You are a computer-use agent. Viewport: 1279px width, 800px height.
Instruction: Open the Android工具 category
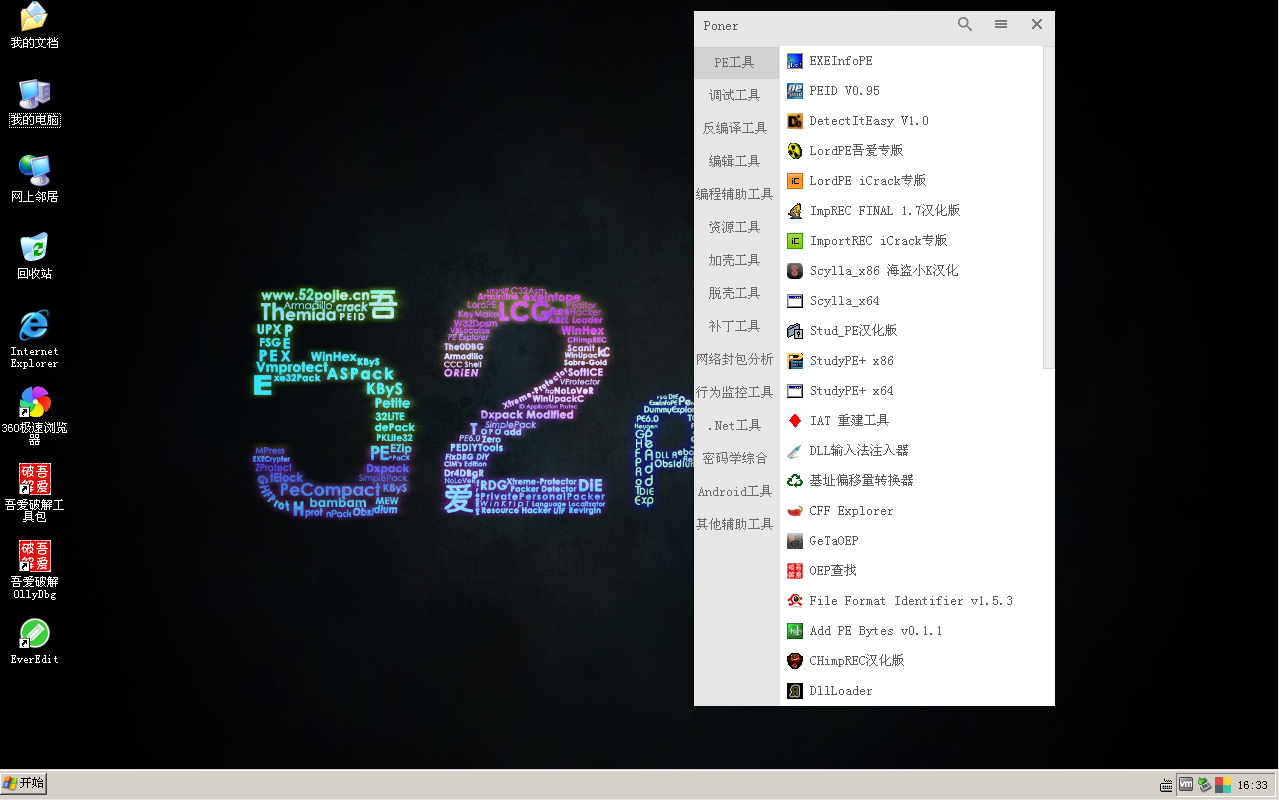click(x=736, y=491)
